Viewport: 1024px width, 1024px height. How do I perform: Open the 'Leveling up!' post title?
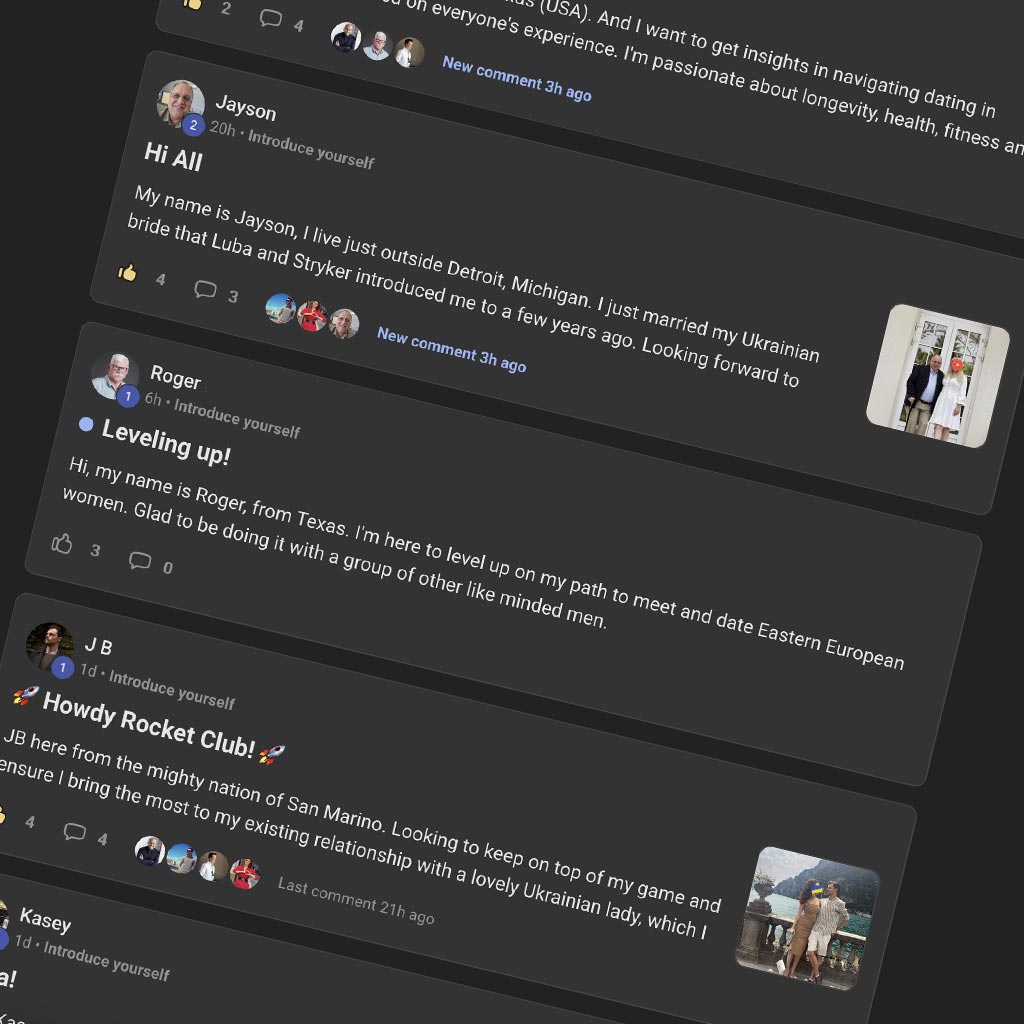(x=166, y=442)
